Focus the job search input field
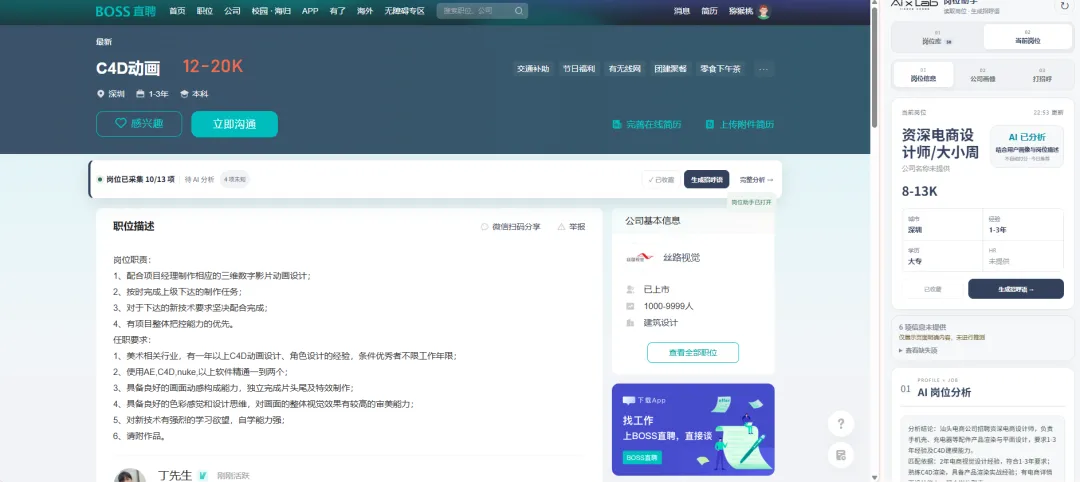Screen dimensions: 1080x482 [x=475, y=11]
